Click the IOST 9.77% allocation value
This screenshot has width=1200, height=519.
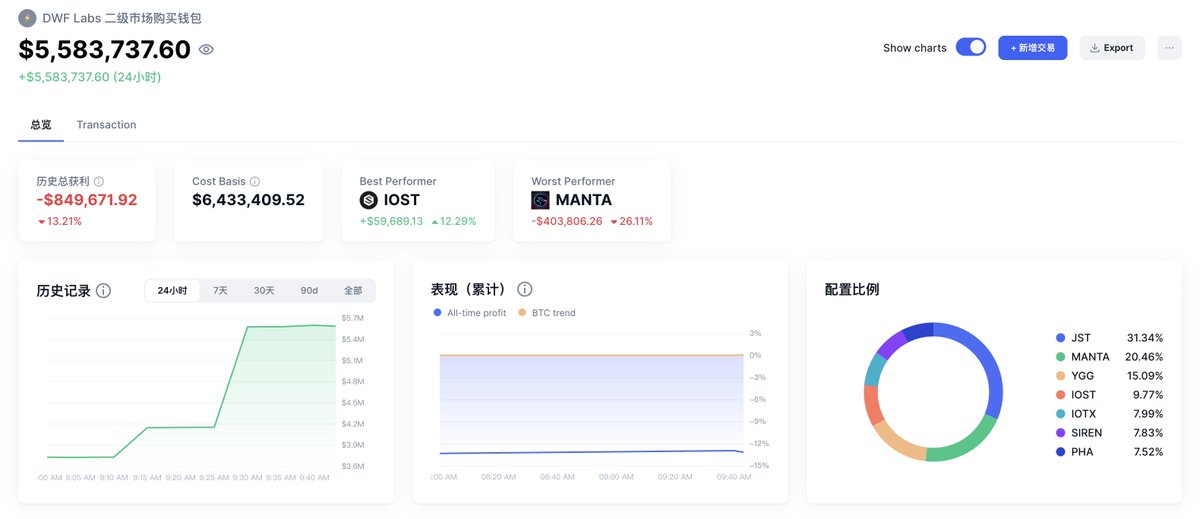[1148, 395]
